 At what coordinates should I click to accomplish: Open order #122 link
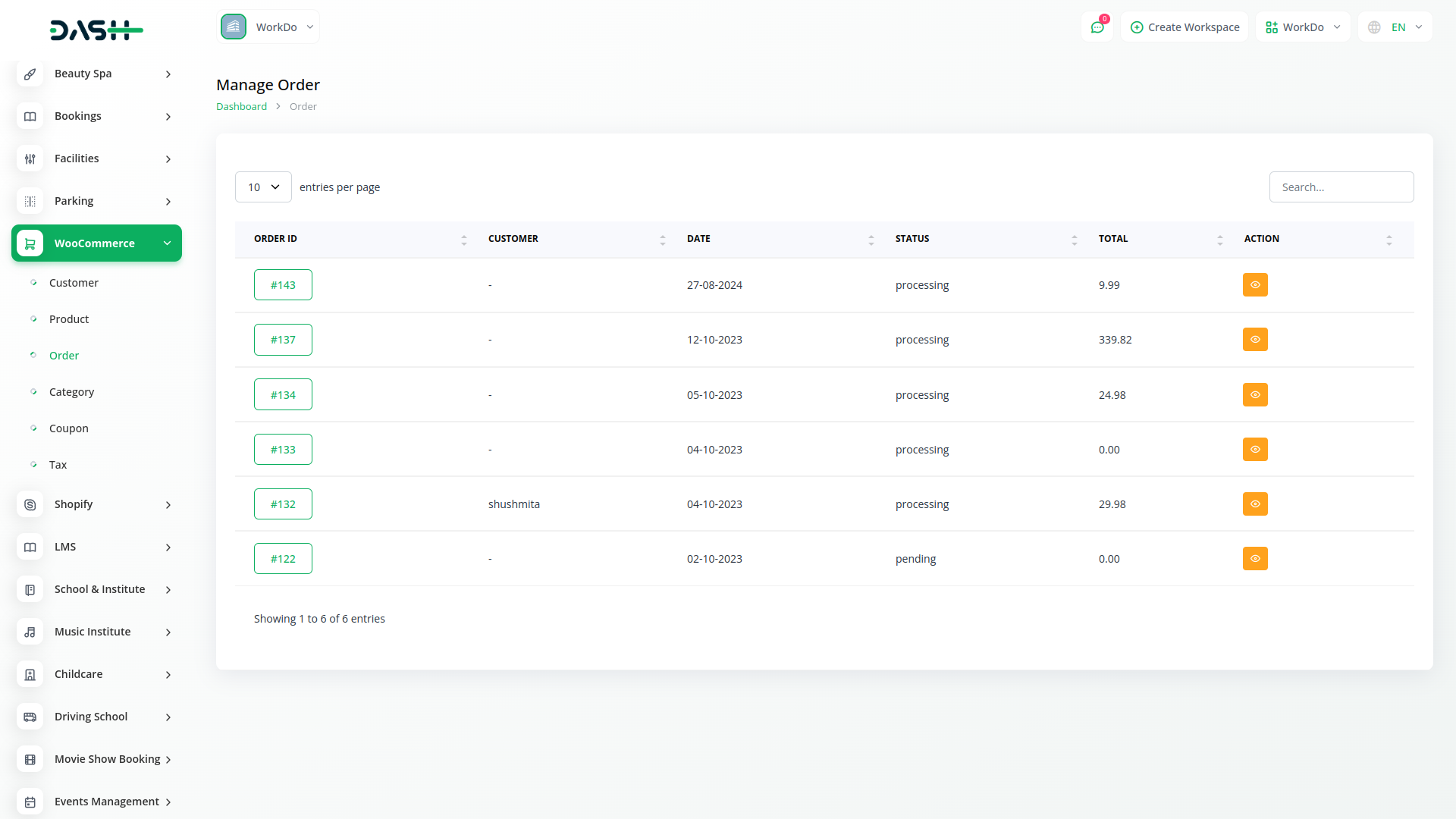(283, 558)
